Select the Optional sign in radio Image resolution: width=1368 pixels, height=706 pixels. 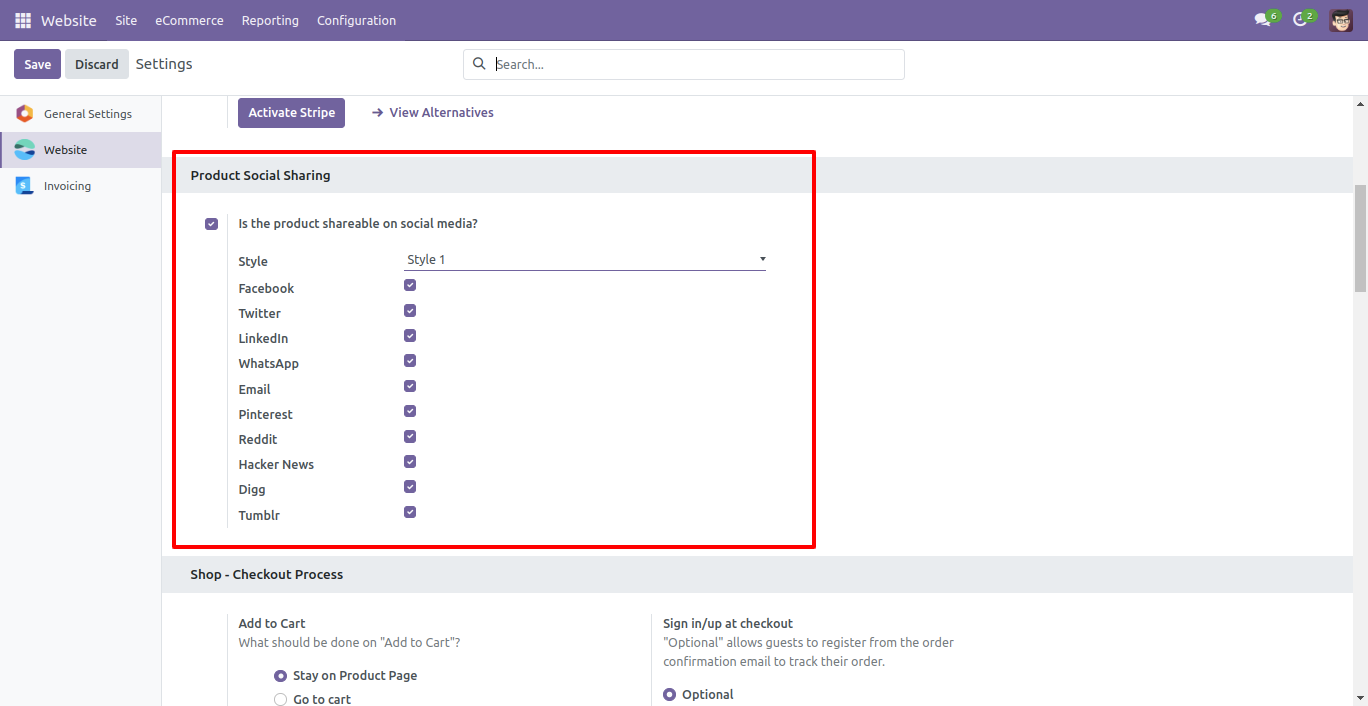(670, 695)
